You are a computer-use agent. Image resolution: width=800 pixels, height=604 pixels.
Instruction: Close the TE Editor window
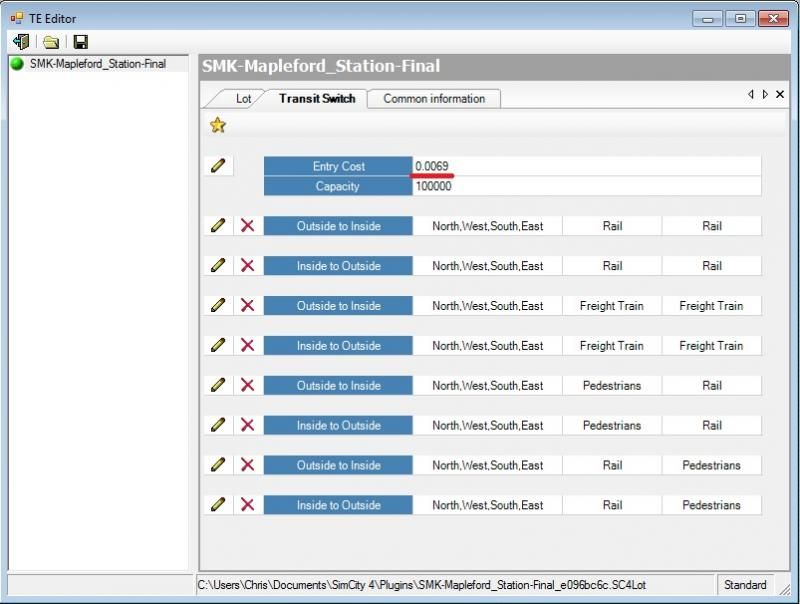click(773, 19)
